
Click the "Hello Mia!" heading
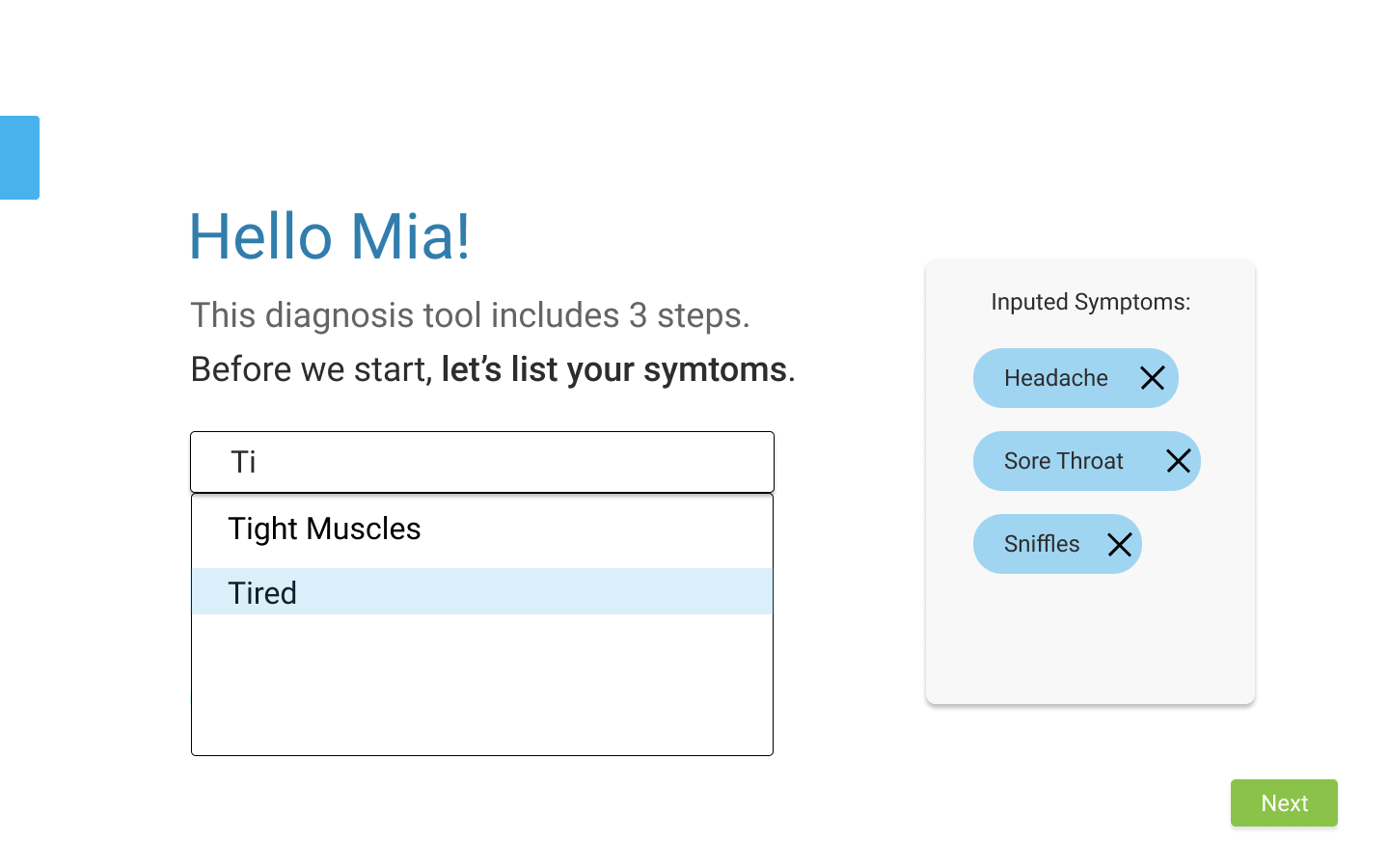329,236
